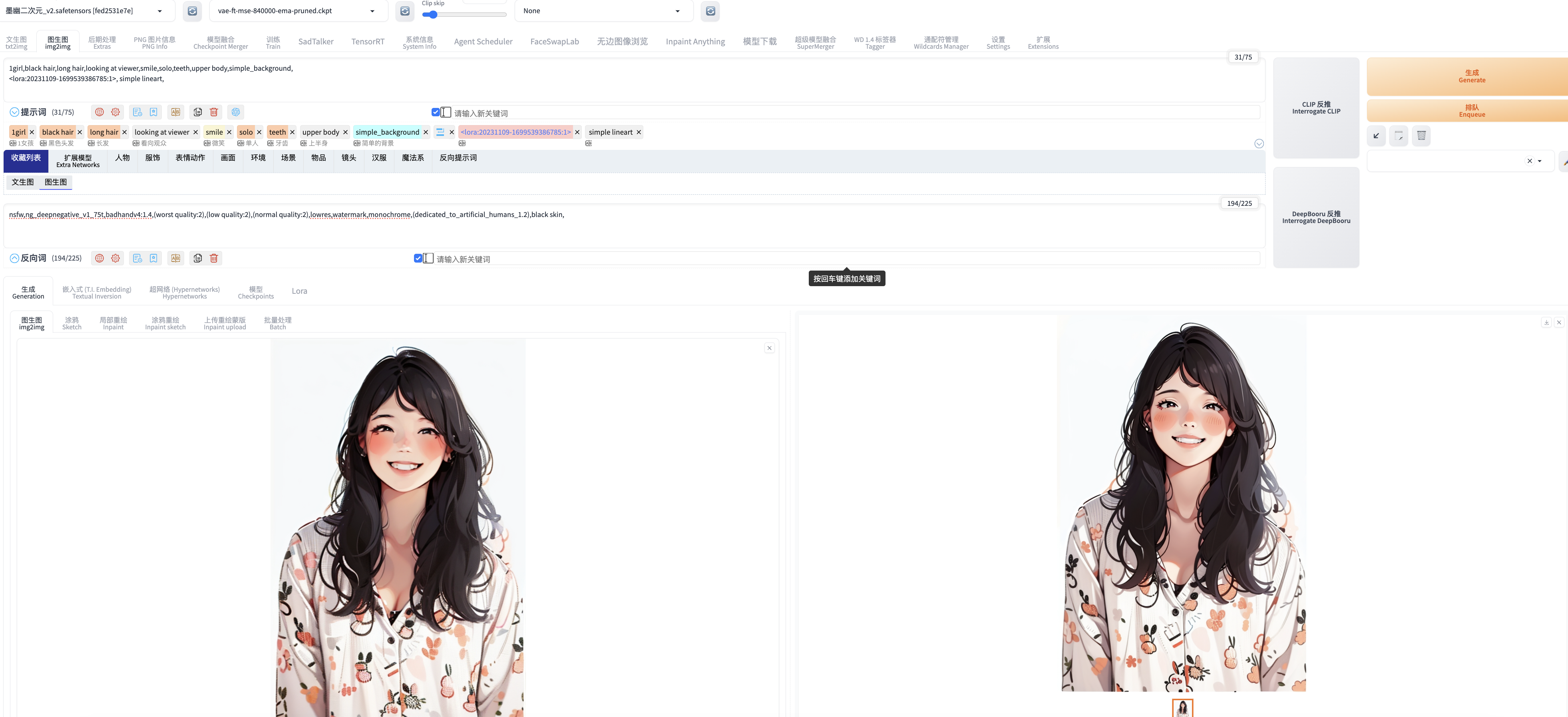
Task: Click translate AB icon in the 反向词 toolbar
Action: point(176,258)
